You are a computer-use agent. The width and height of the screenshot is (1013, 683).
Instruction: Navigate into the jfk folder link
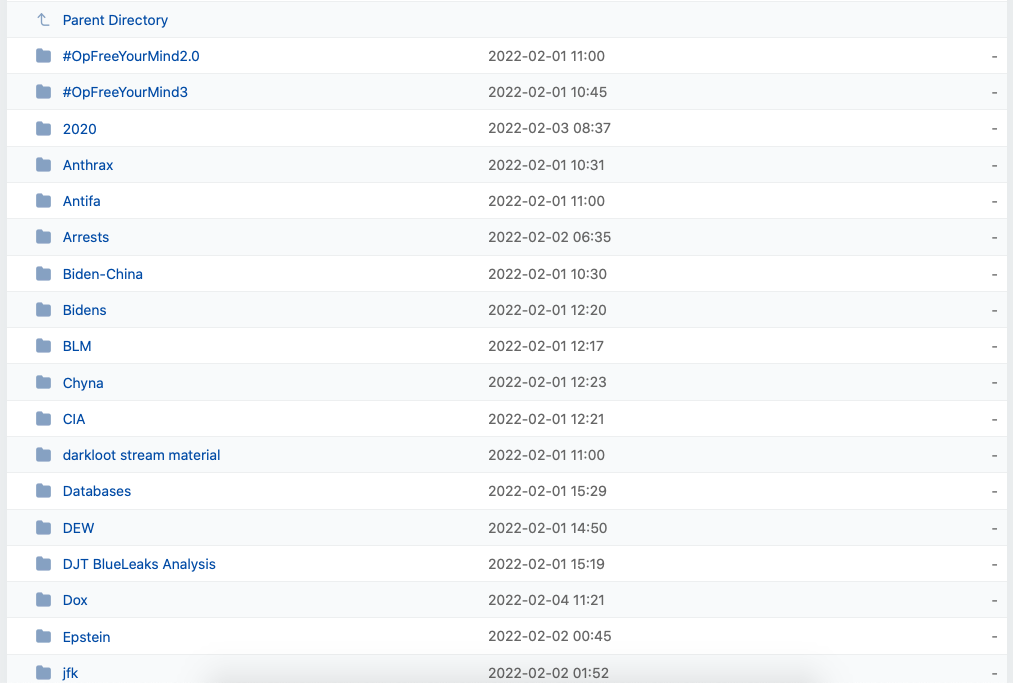click(70, 673)
